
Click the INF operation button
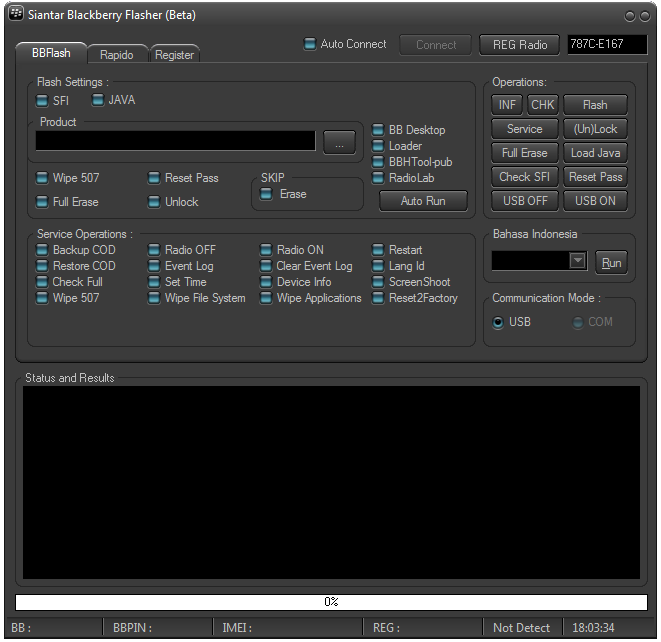[x=507, y=105]
